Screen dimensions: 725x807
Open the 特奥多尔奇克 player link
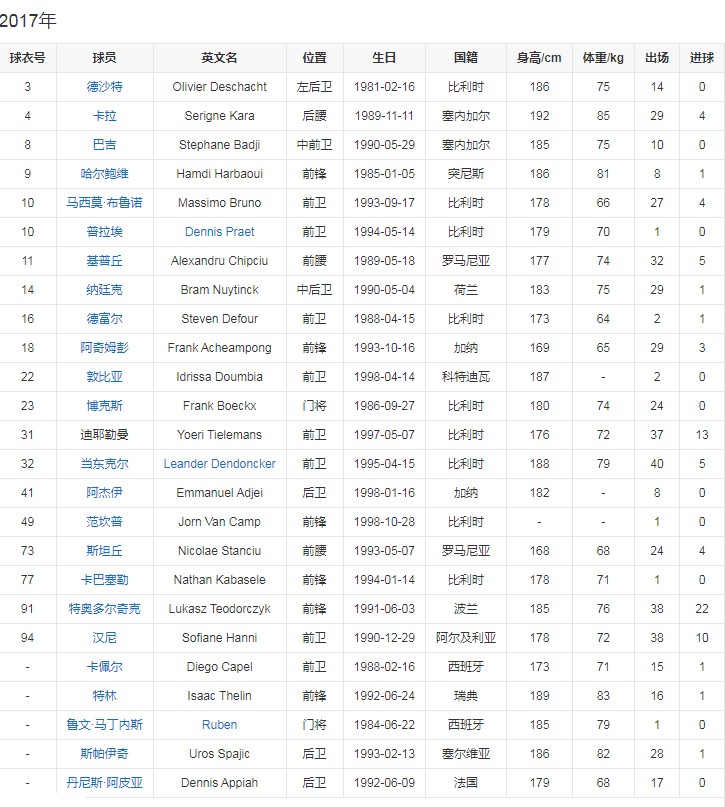[104, 609]
